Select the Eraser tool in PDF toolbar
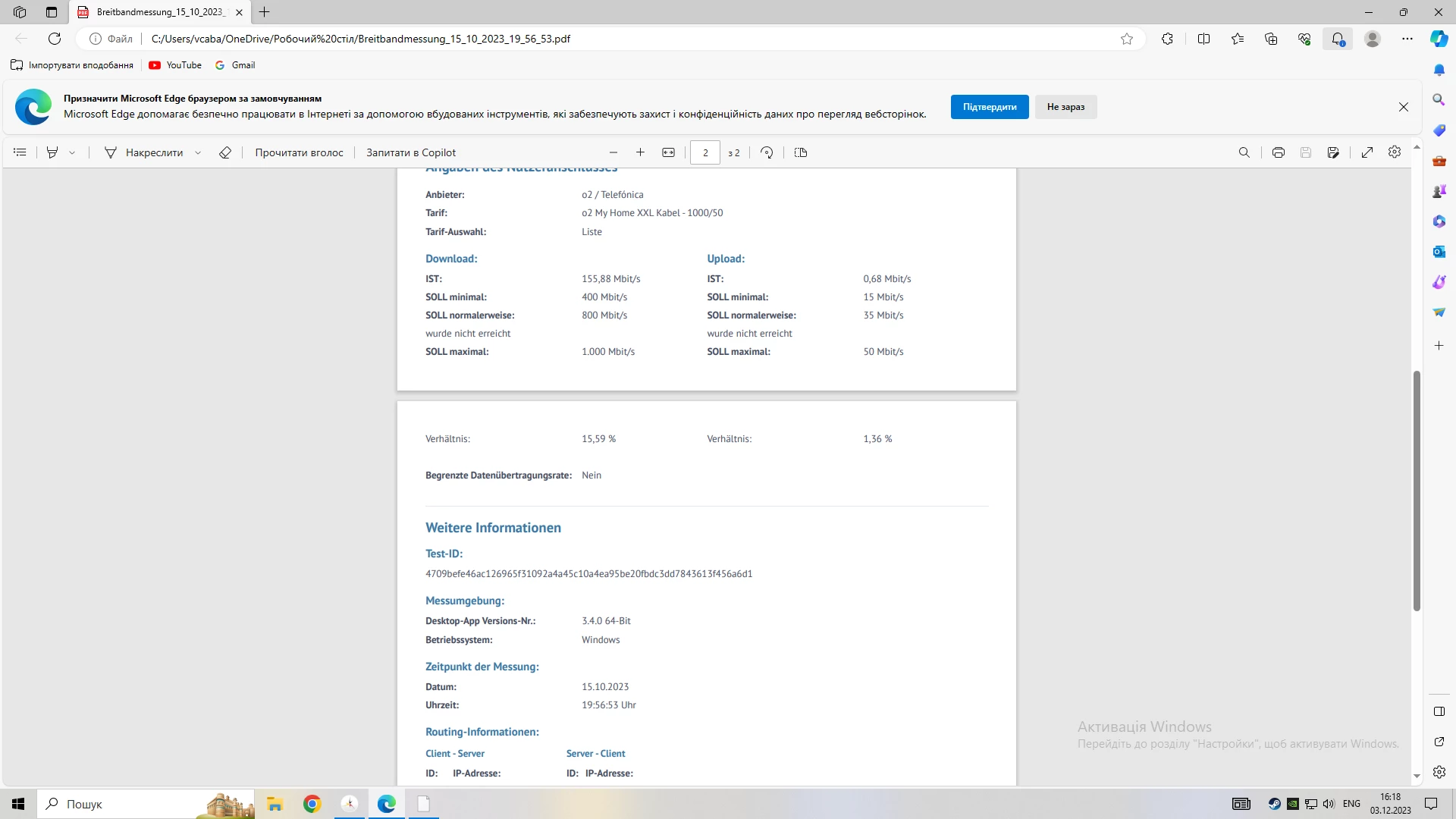Screen dimensions: 1456x819 click(225, 152)
